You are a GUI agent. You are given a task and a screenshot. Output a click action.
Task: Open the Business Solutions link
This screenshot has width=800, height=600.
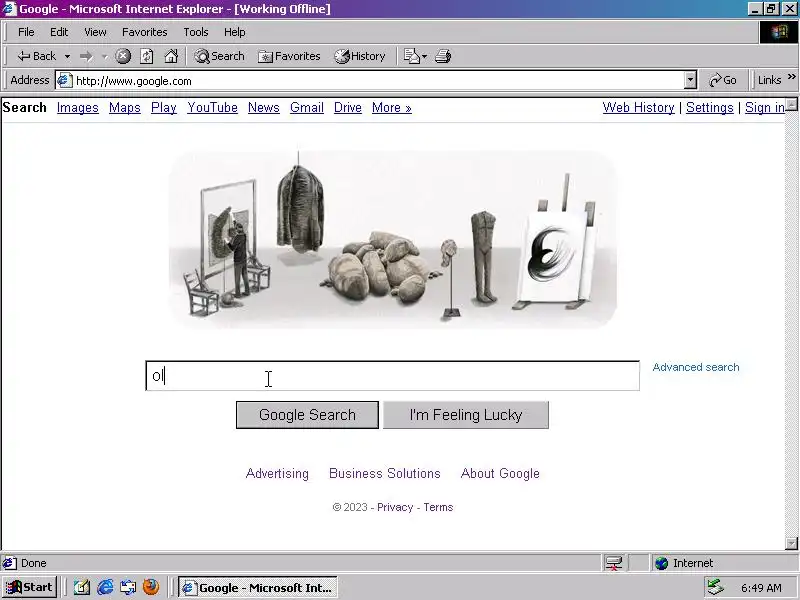tap(385, 473)
